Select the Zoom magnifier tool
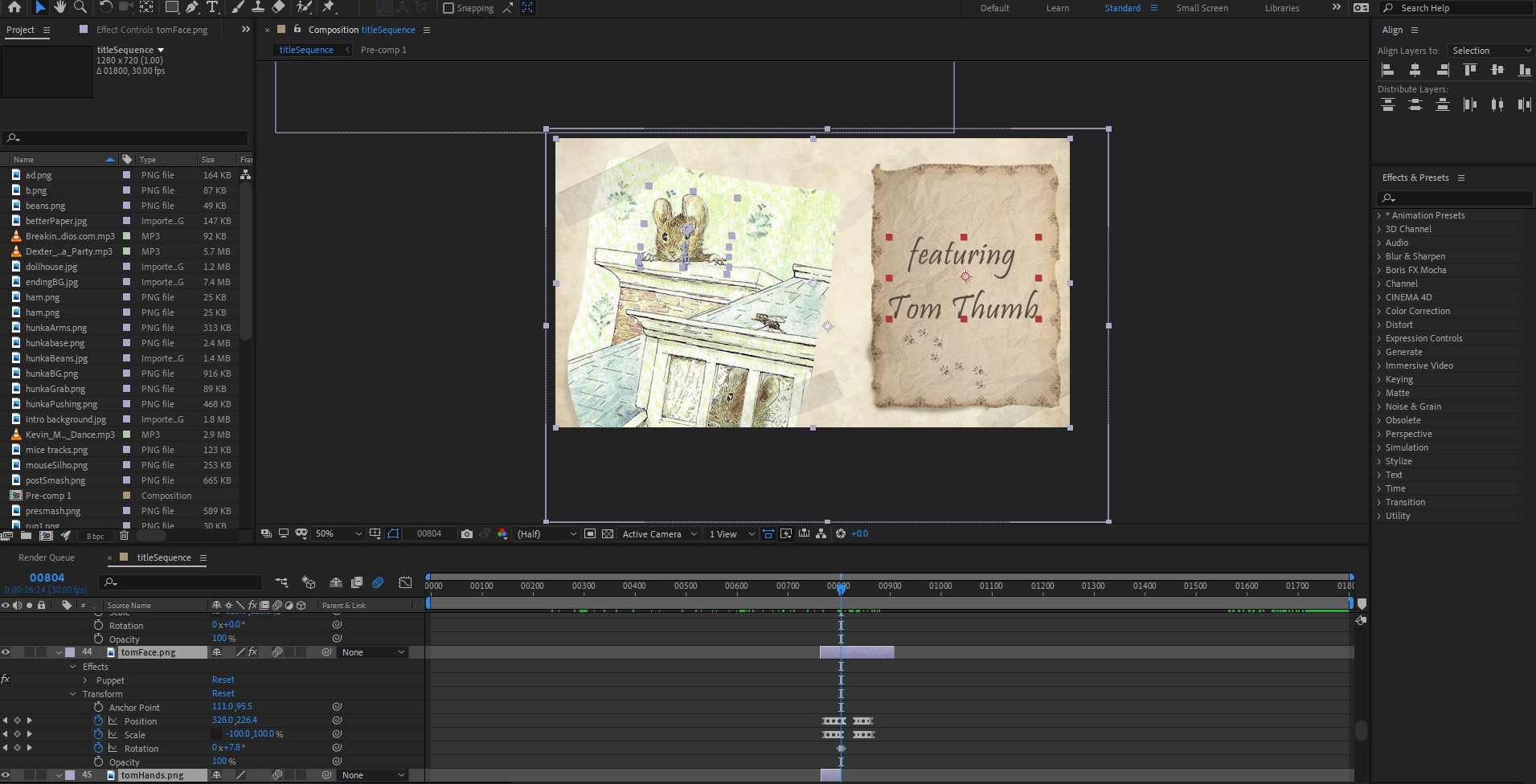 80,7
